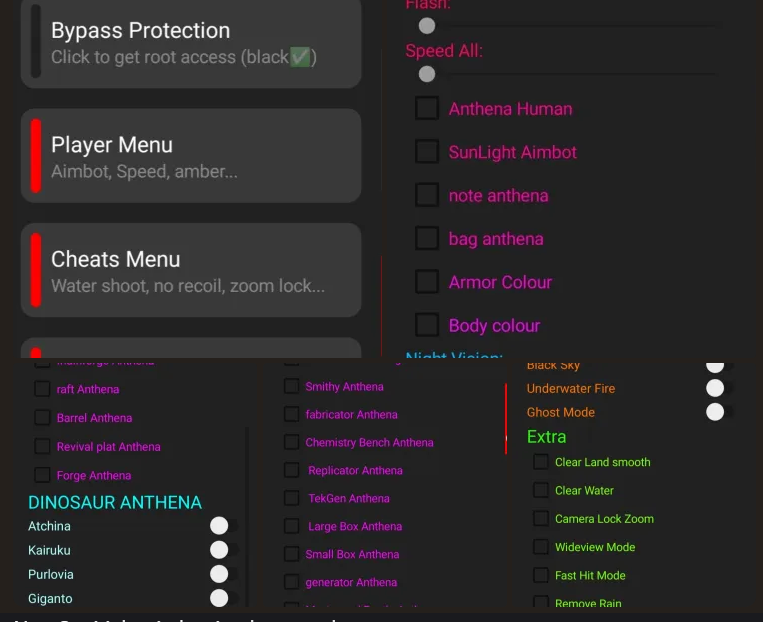Image resolution: width=763 pixels, height=622 pixels.
Task: Click the Flash slider handle
Action: click(x=427, y=26)
